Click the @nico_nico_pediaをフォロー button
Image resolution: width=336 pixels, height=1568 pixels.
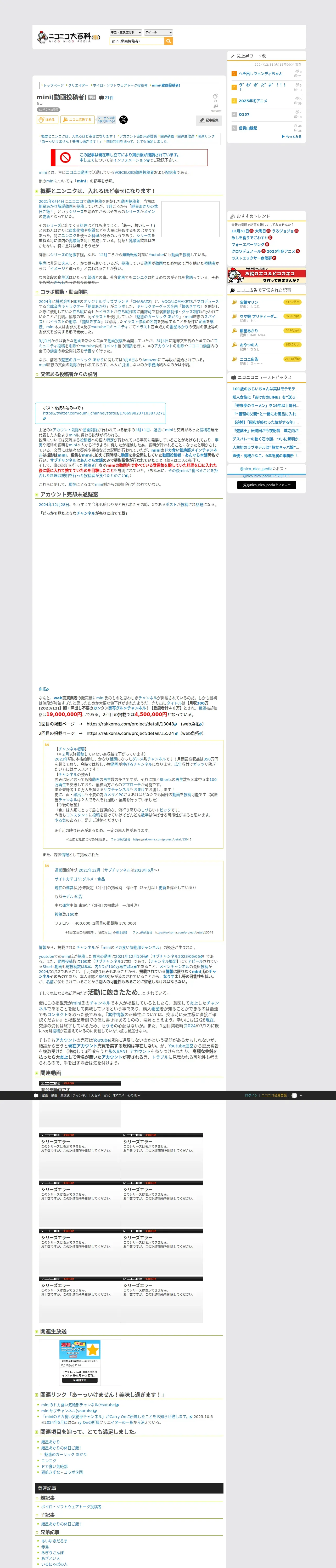266,485
